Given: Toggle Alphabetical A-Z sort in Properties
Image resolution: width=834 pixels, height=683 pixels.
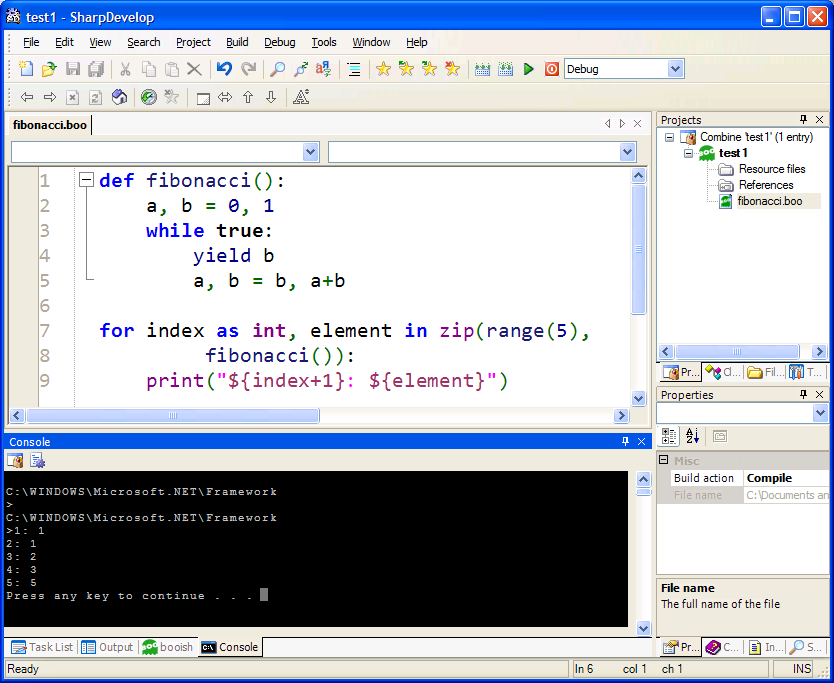Looking at the screenshot, I should click(692, 436).
